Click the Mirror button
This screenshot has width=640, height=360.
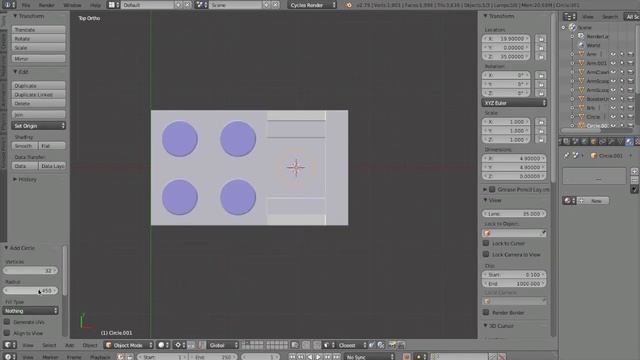pyautogui.click(x=39, y=59)
